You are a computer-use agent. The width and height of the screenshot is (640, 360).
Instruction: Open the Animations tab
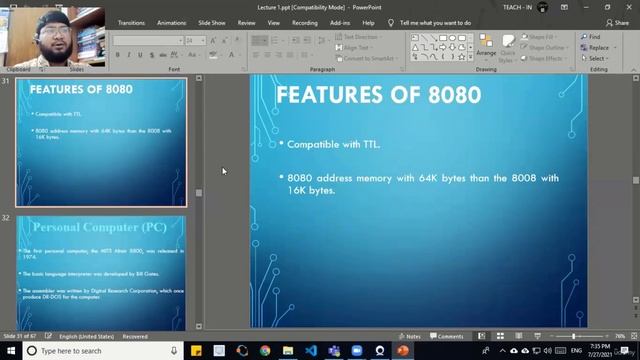coord(171,23)
